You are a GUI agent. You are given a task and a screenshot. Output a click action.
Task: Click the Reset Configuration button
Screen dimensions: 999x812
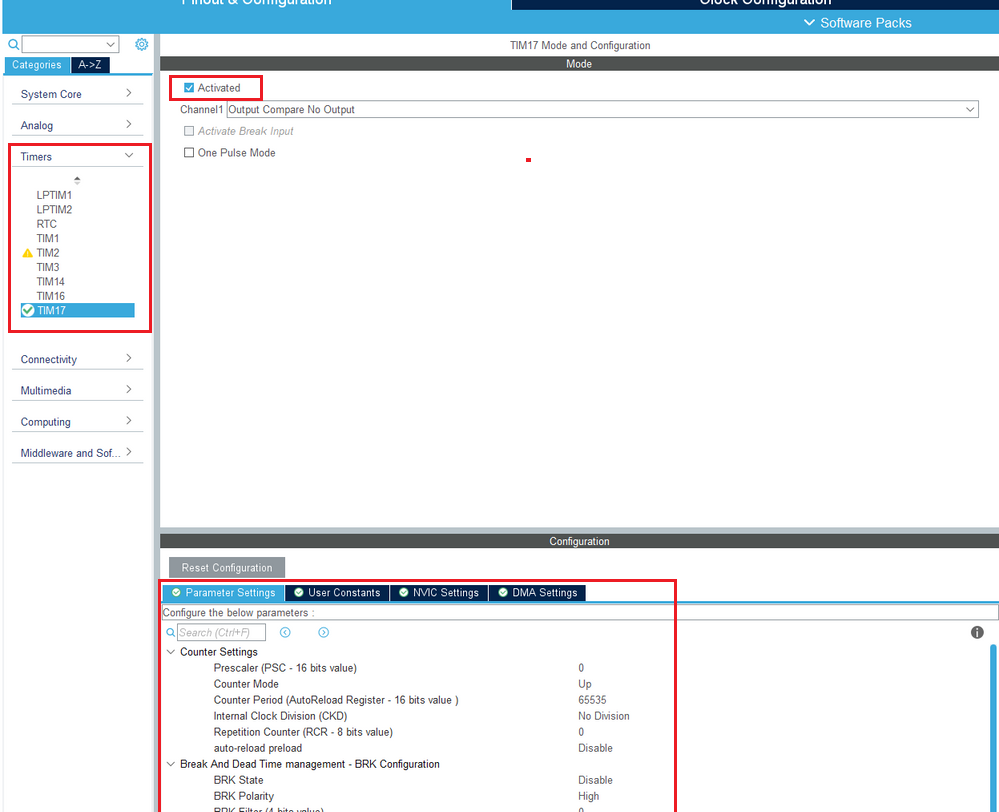(x=227, y=567)
